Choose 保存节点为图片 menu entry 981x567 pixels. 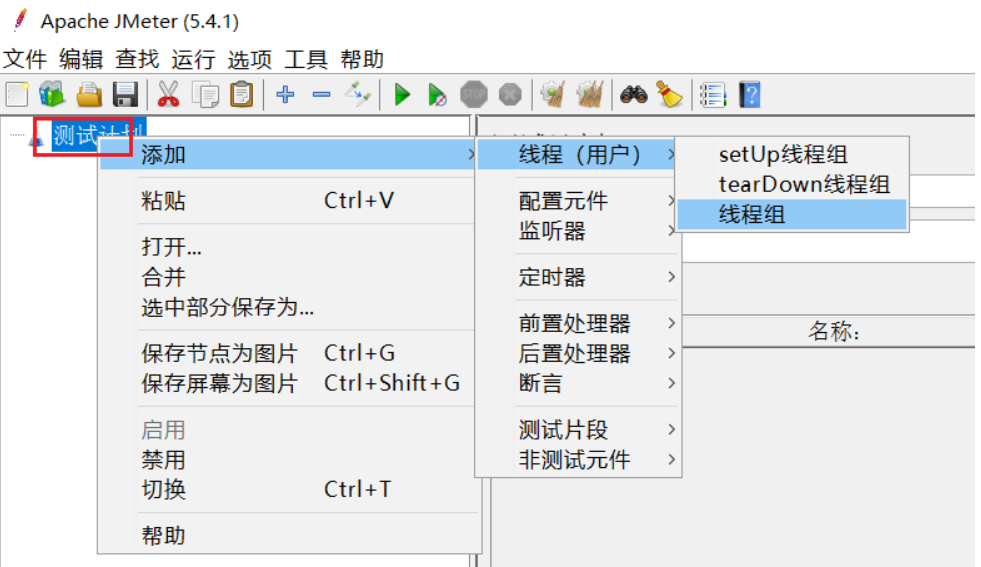(289, 353)
